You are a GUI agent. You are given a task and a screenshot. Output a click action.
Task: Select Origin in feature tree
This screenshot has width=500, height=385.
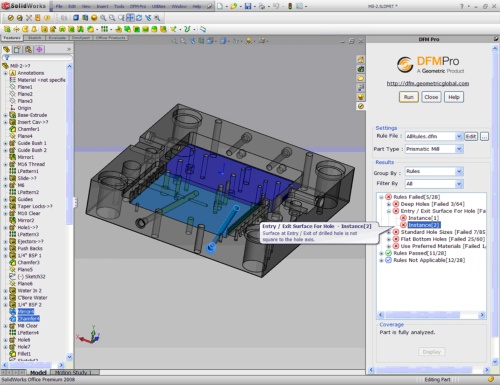pyautogui.click(x=24, y=108)
